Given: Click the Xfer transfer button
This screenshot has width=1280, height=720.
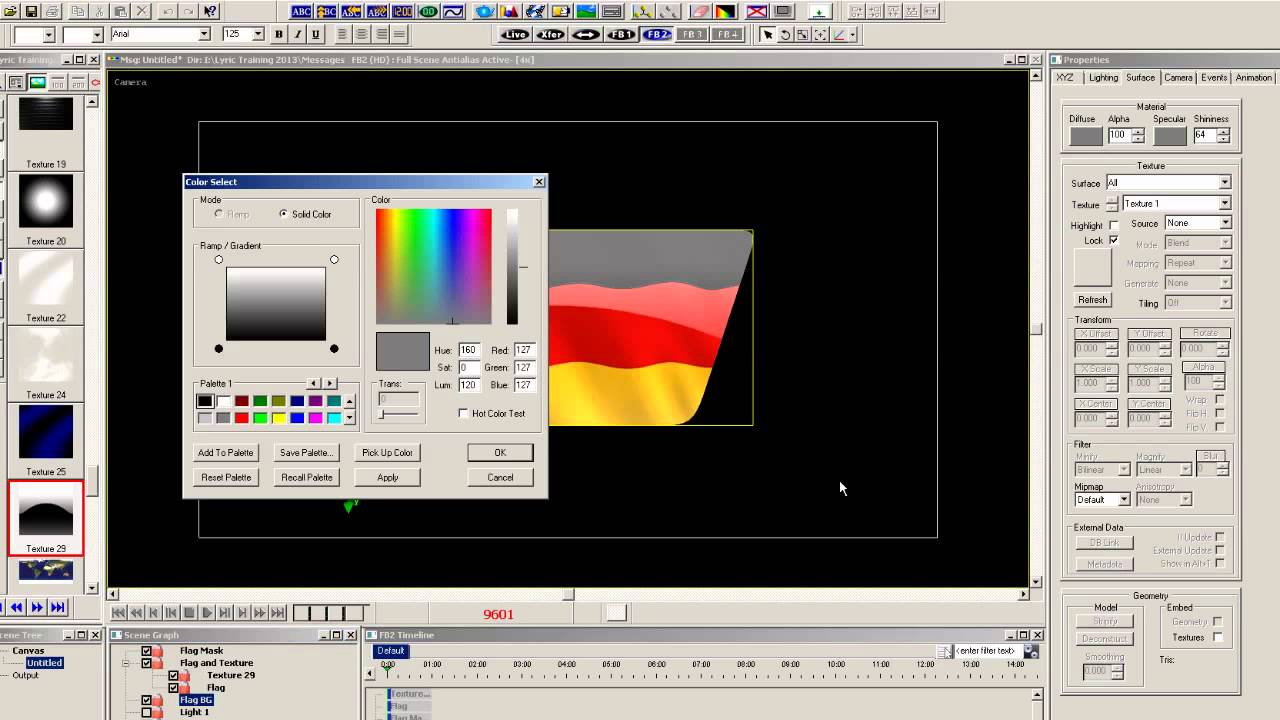Looking at the screenshot, I should click(550, 34).
